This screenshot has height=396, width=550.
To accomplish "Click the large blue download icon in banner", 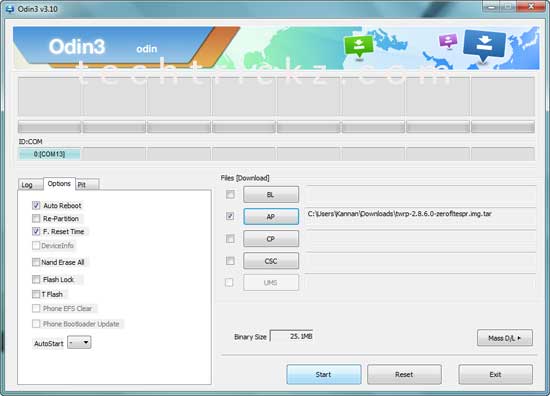I will pos(484,46).
